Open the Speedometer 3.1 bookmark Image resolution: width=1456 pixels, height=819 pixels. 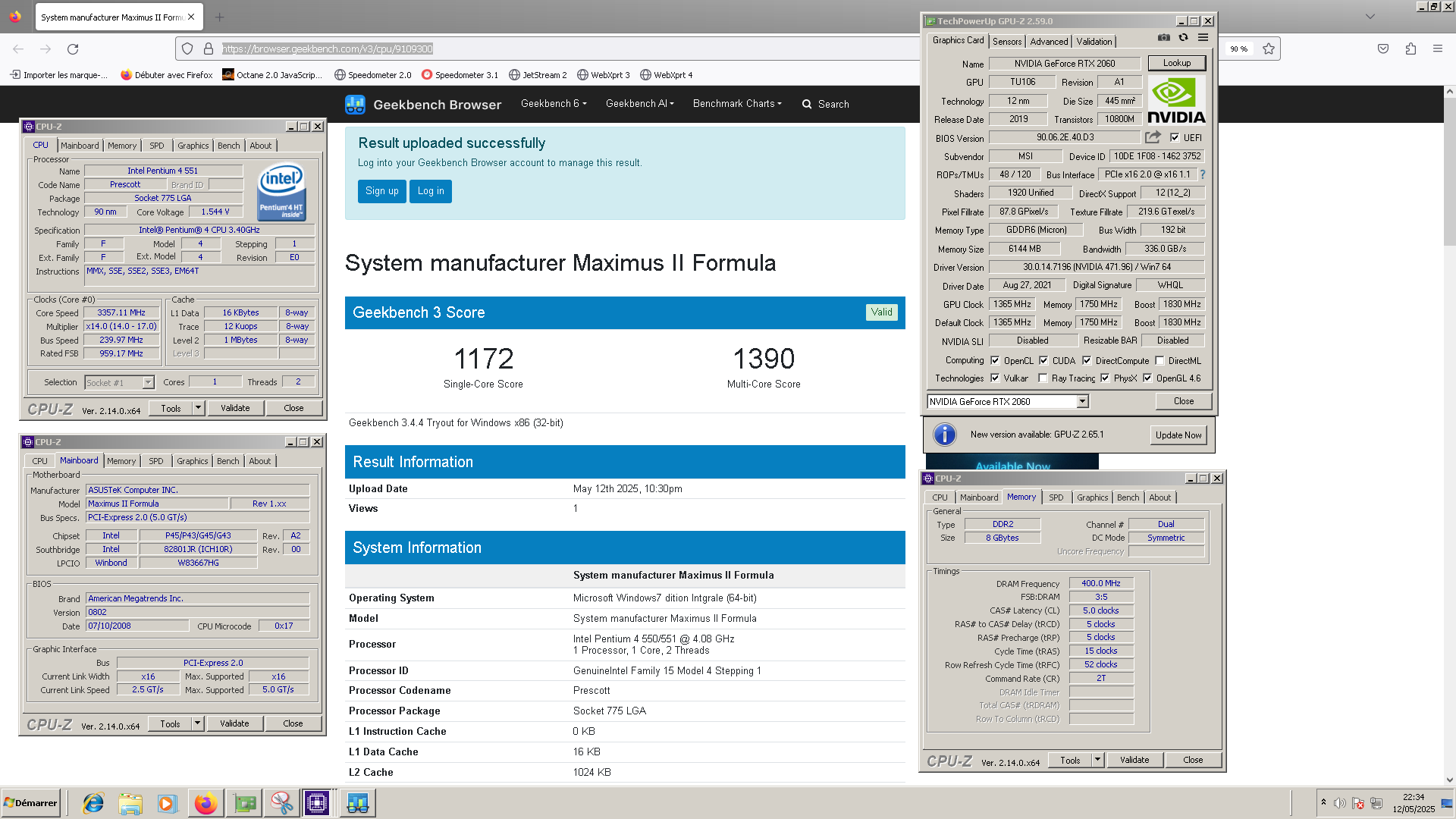point(460,75)
